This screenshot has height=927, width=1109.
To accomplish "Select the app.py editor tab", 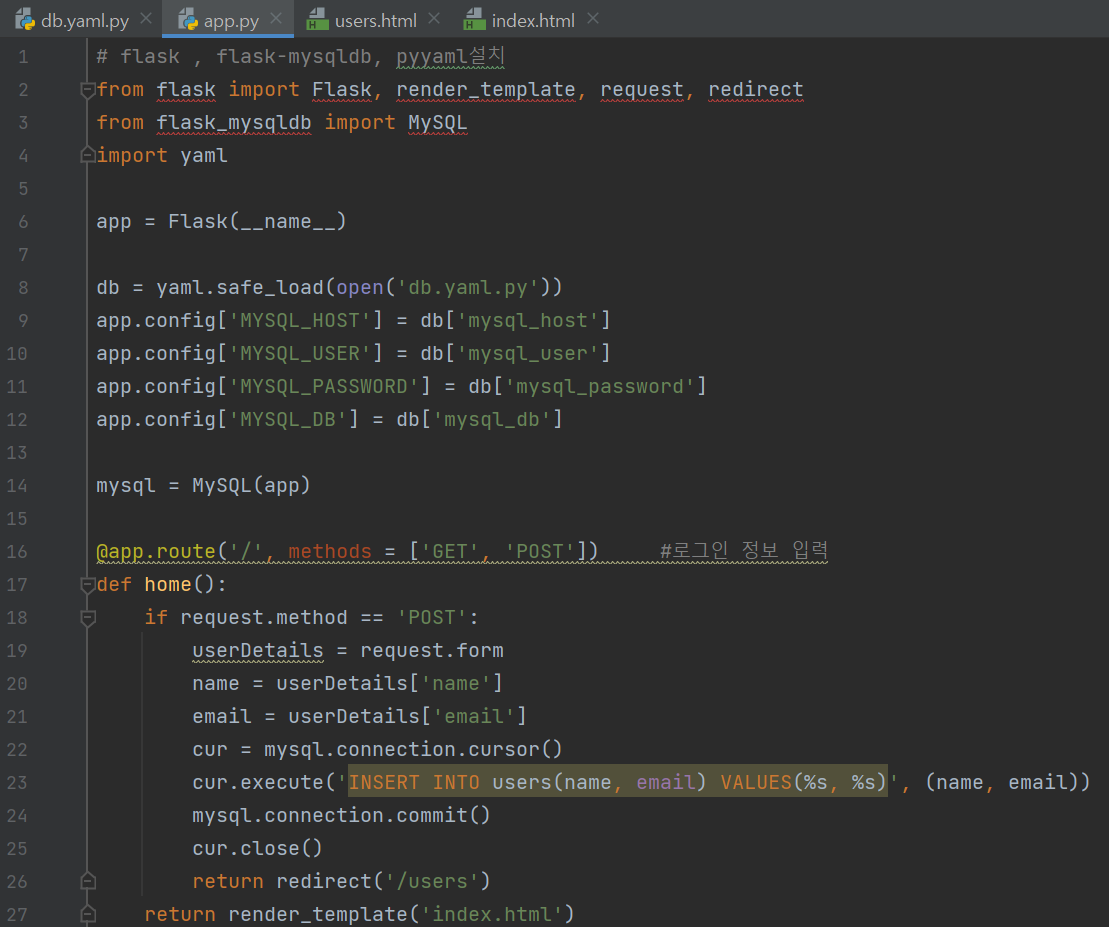I will 228,21.
